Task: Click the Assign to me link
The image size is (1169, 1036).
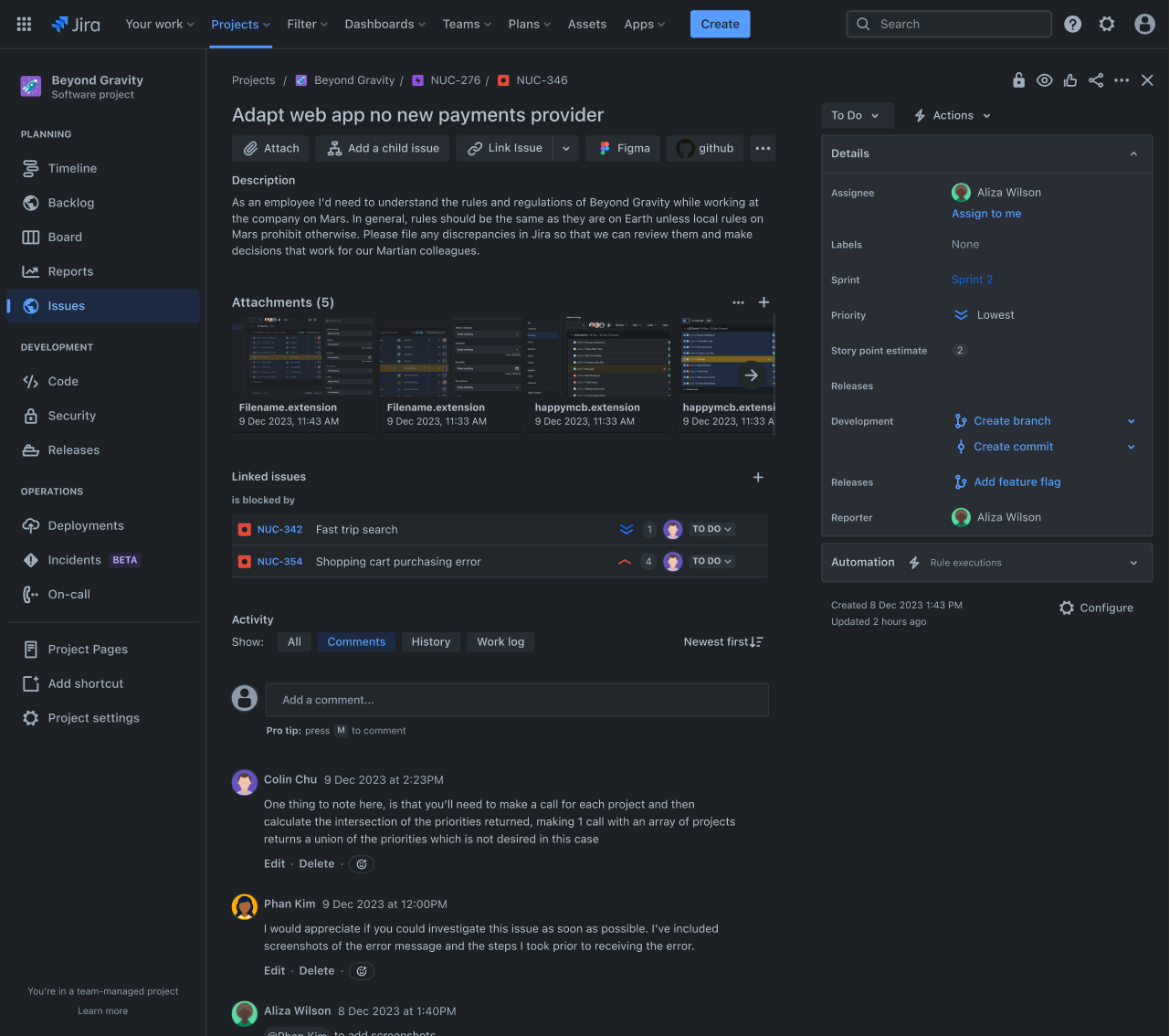Action: click(x=986, y=213)
